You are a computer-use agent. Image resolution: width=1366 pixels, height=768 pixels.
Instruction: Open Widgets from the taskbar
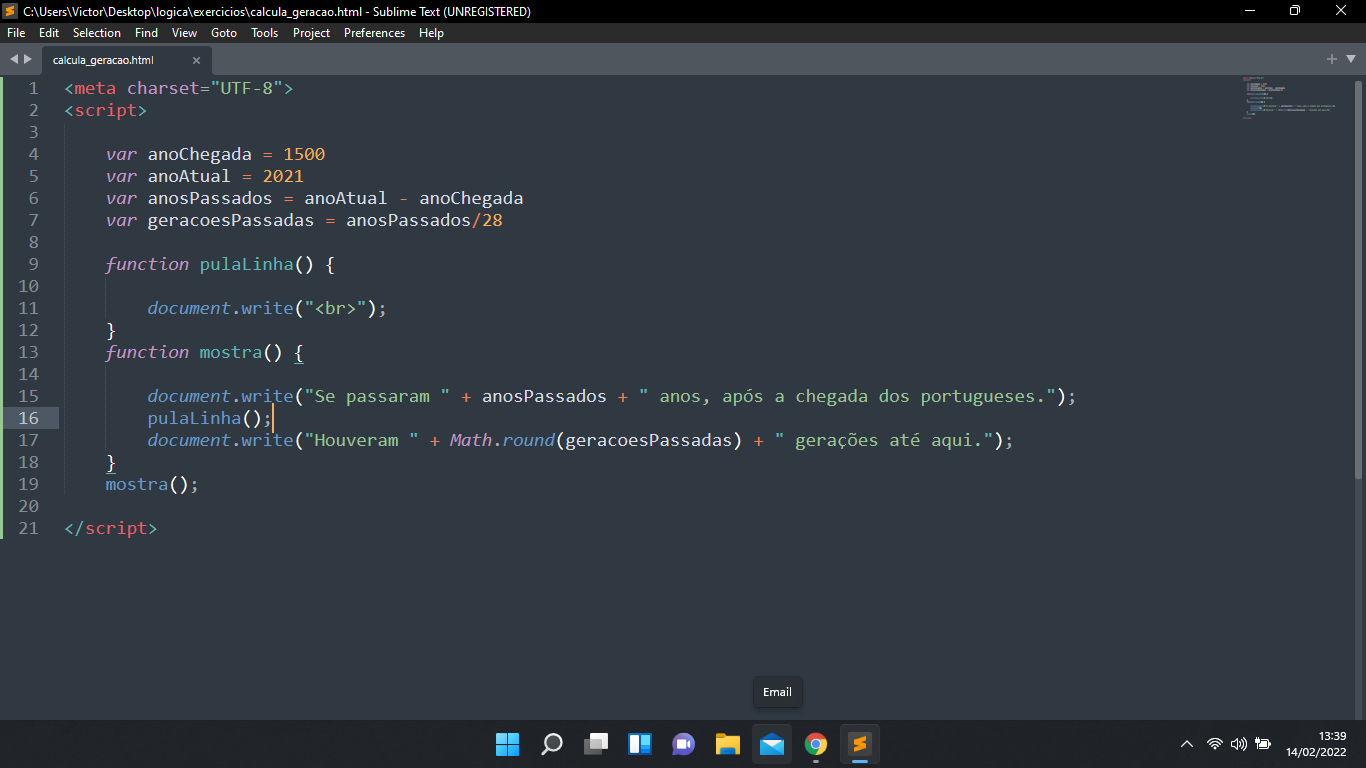(640, 744)
